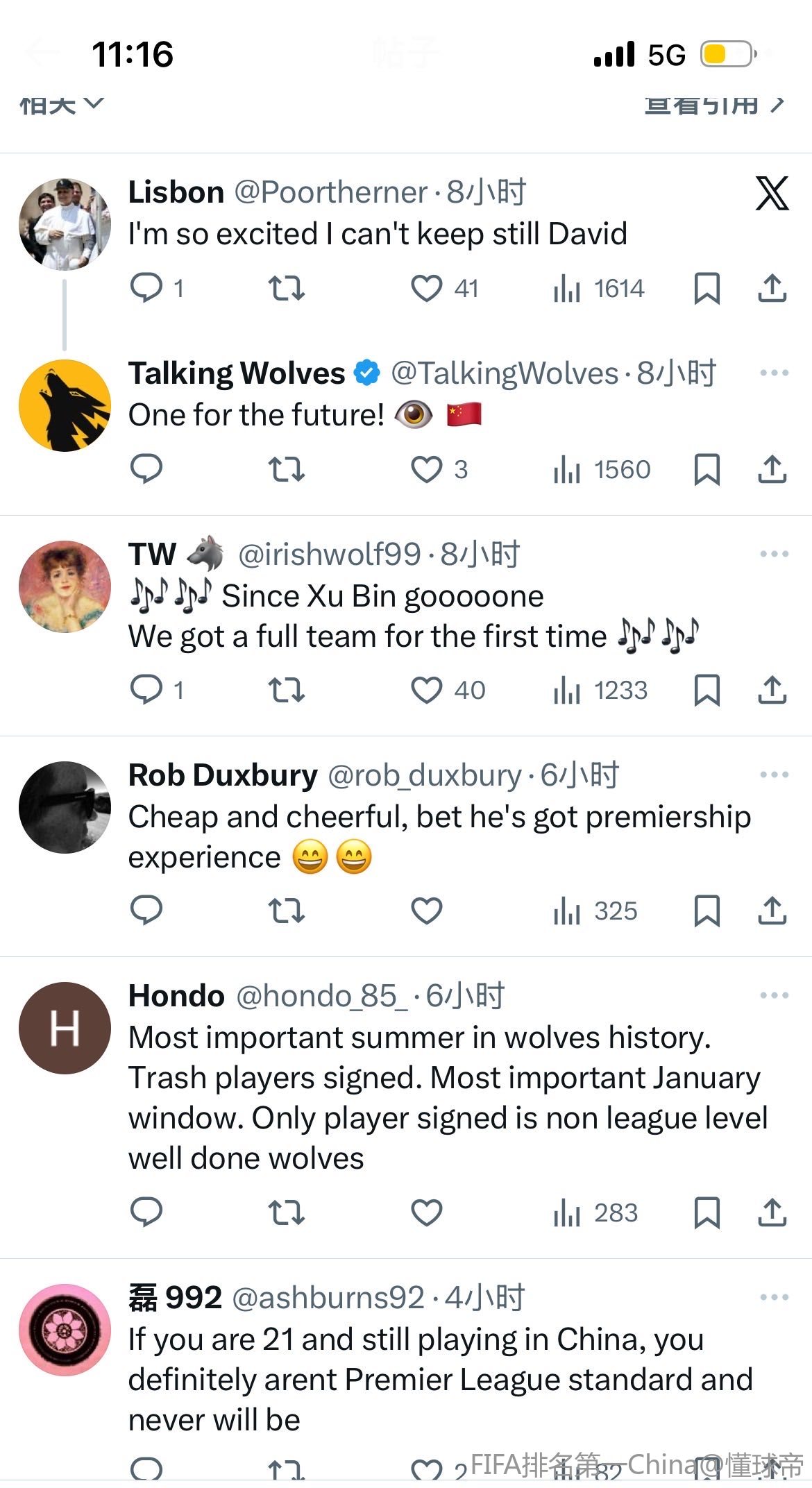The height and width of the screenshot is (1488, 812).
Task: Like TW's Xu Bin tweet
Action: click(x=426, y=691)
